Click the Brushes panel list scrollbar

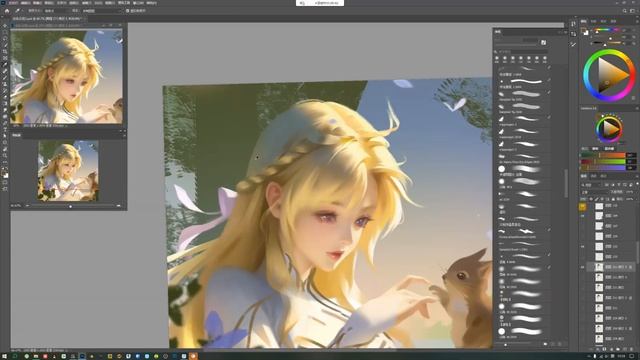click(x=566, y=184)
